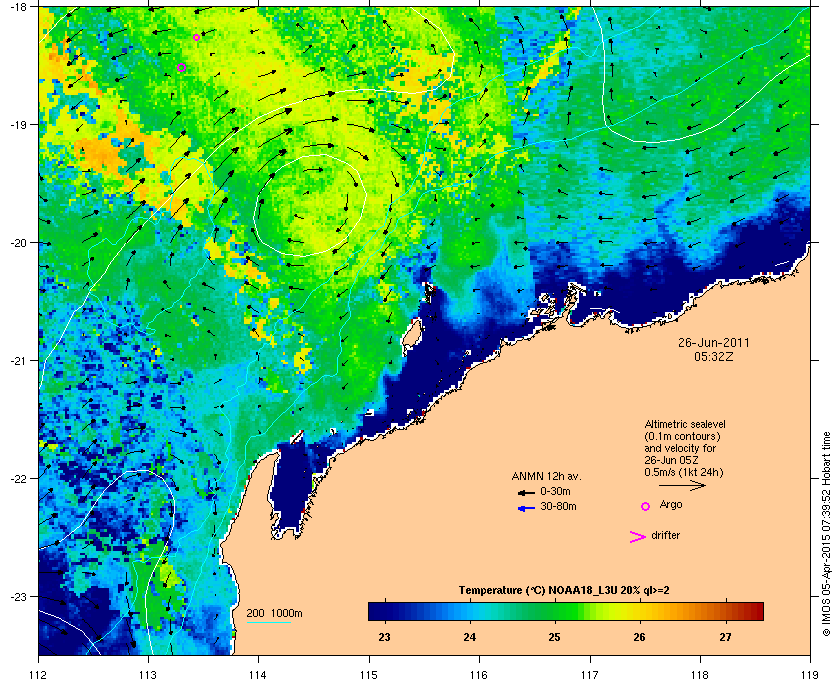Click the 0-30m depth label
This screenshot has width=840, height=680.
pyautogui.click(x=555, y=491)
